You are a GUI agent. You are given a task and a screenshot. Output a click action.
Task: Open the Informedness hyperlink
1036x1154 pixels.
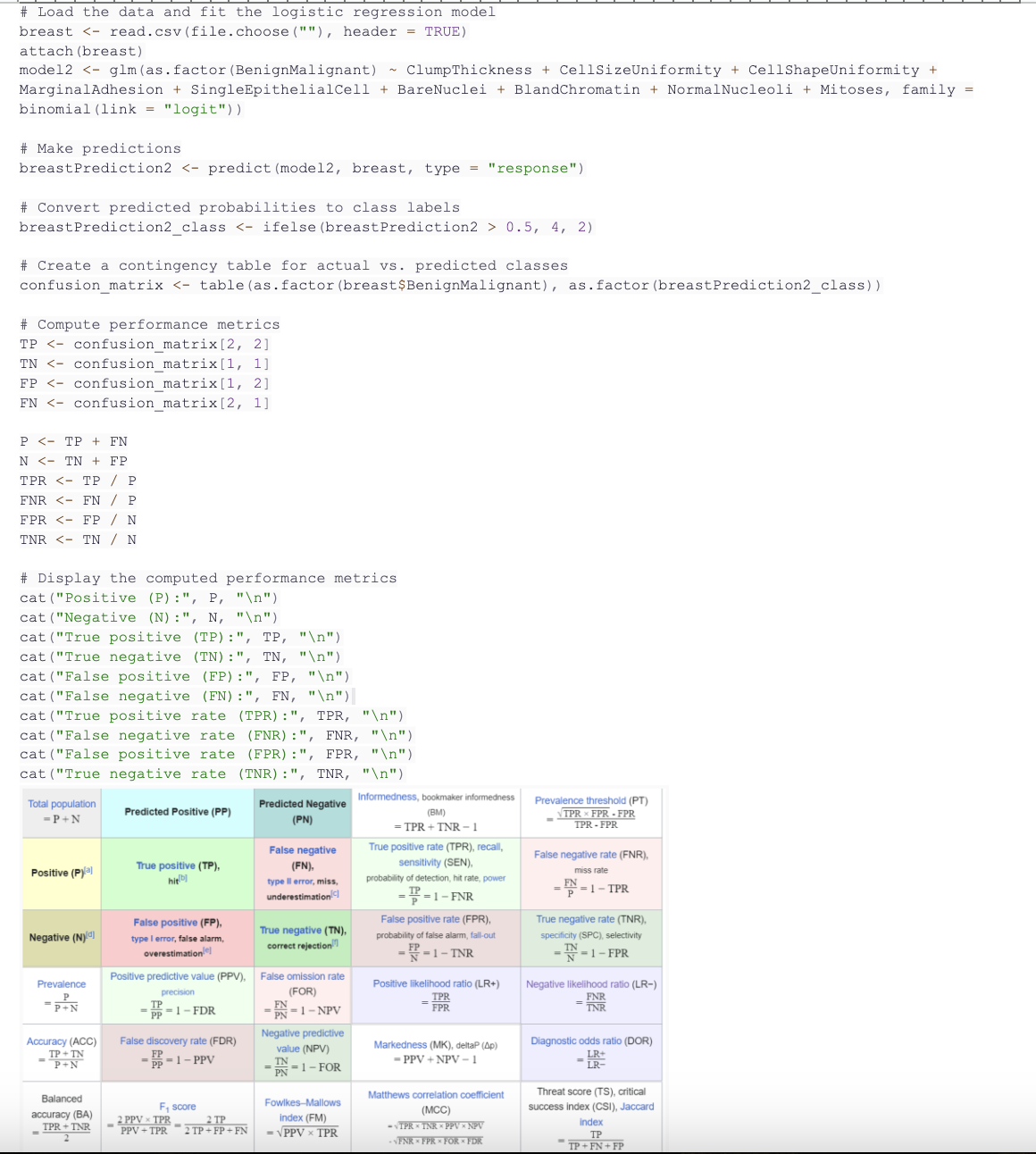[x=388, y=797]
